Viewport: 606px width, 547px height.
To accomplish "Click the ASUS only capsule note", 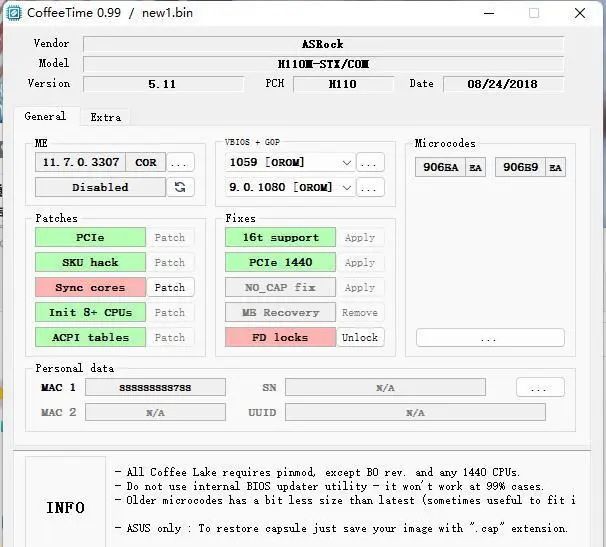I will pyautogui.click(x=341, y=528).
